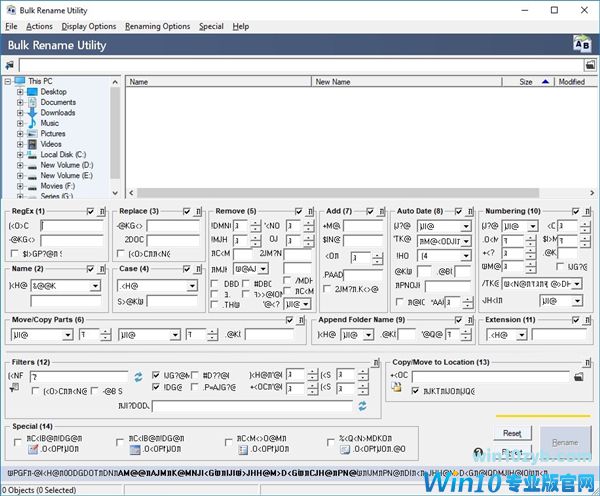Click the icon left of the path field

[x=9, y=65]
